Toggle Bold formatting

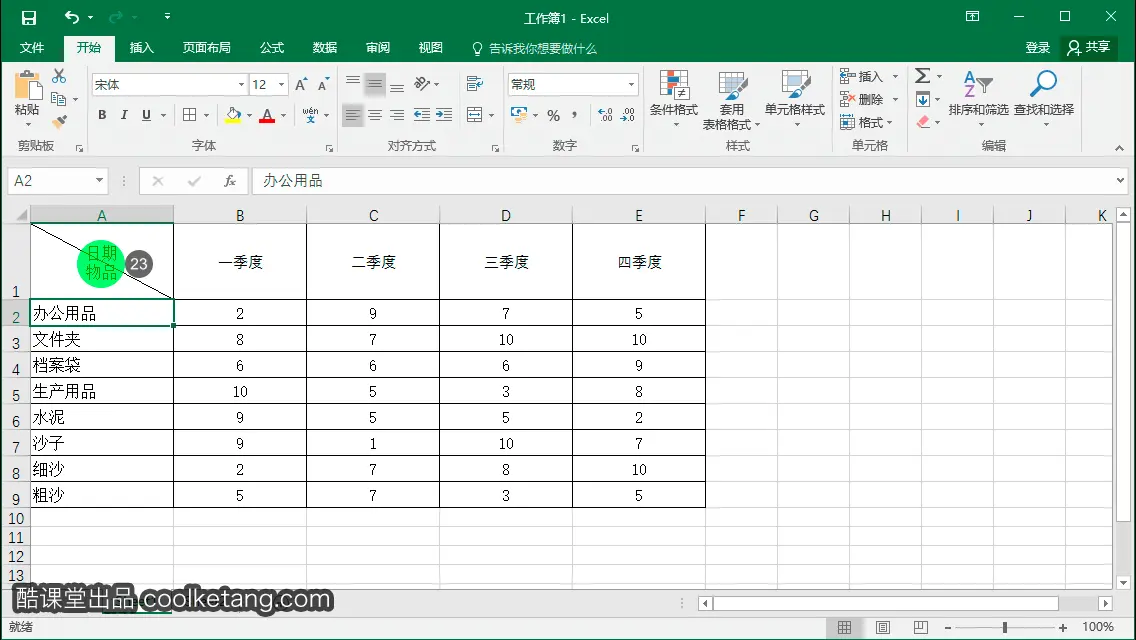click(102, 115)
